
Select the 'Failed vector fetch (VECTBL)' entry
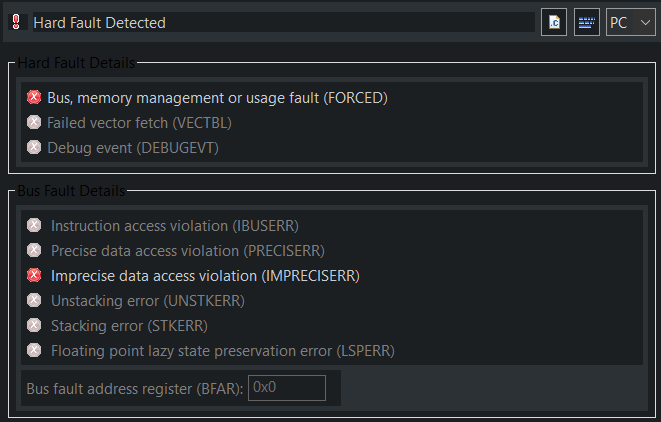[x=139, y=123]
